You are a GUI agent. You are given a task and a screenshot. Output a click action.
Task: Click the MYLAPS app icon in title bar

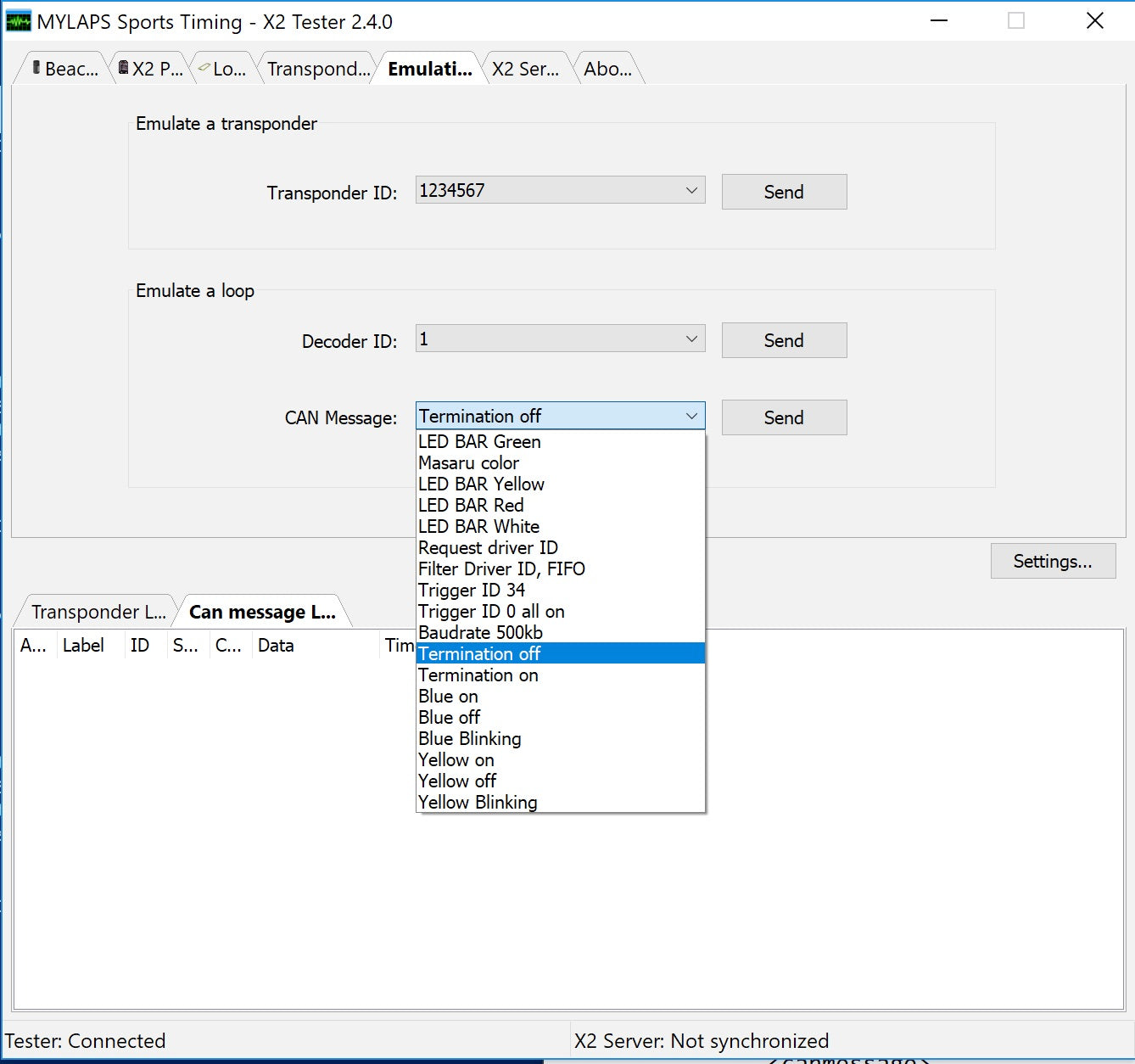click(18, 21)
